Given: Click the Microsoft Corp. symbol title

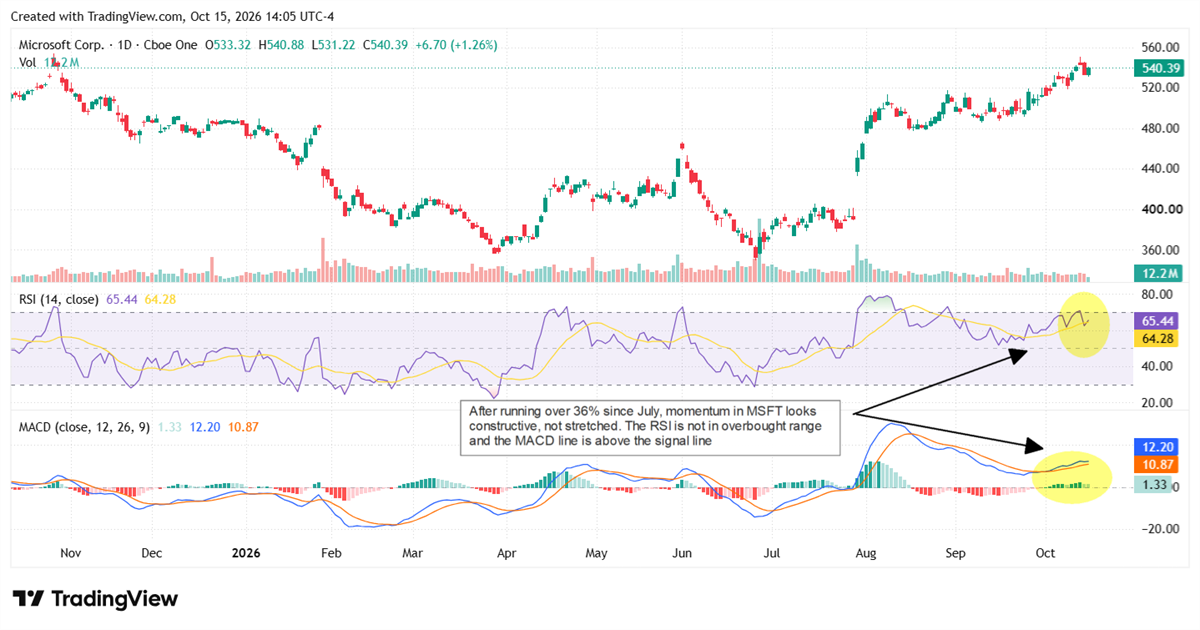Looking at the screenshot, I should [60, 45].
